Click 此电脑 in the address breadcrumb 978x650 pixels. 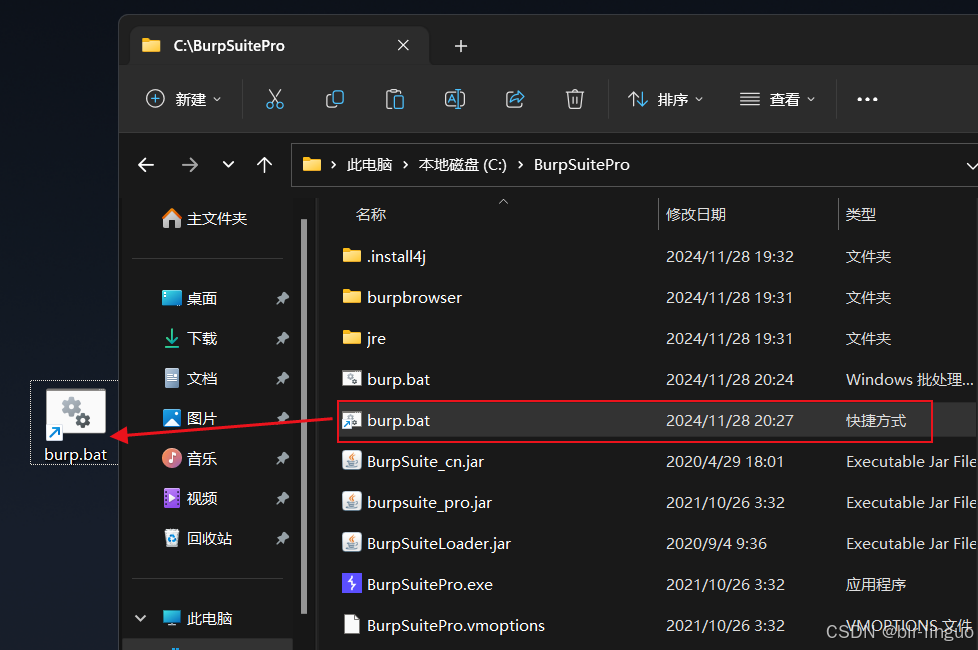(x=369, y=165)
